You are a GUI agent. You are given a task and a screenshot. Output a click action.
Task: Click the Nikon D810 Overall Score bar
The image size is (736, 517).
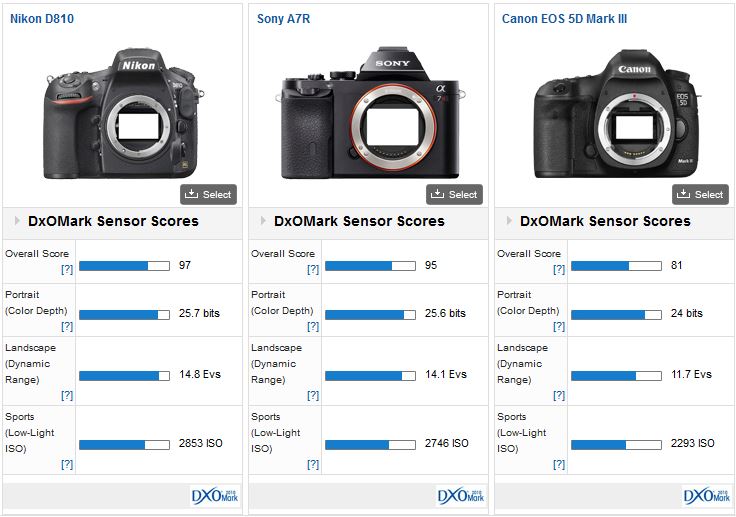(124, 266)
